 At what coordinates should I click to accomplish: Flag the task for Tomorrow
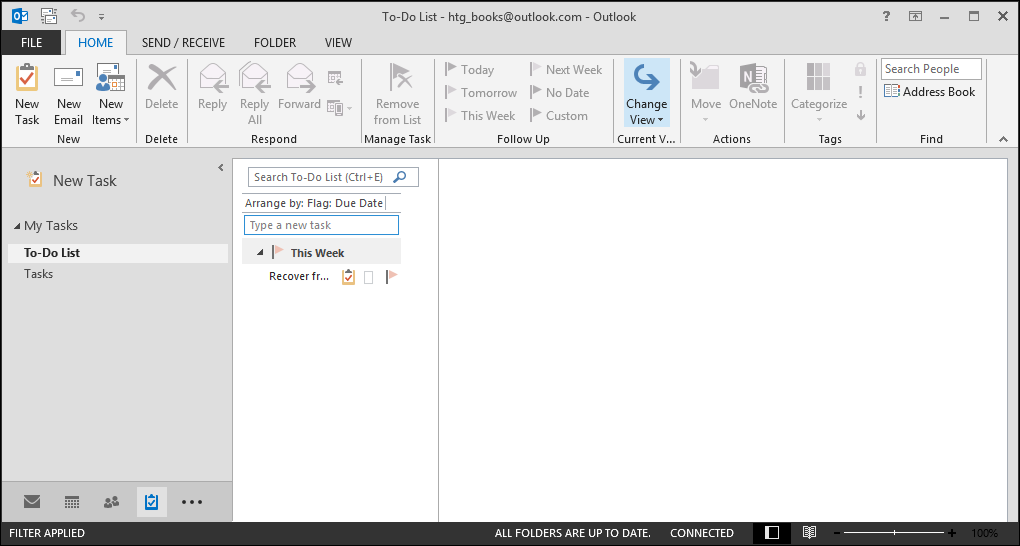pos(481,92)
